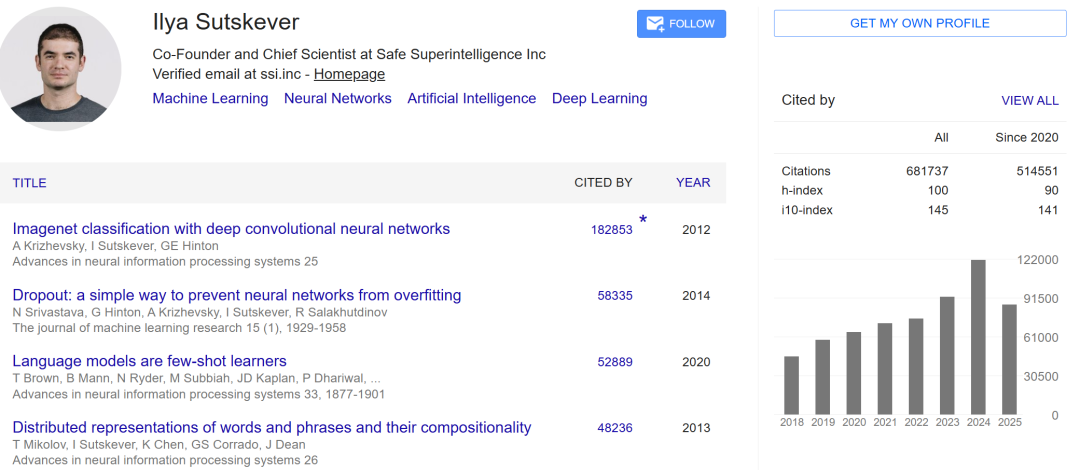Open the Artificial Intelligence topic link
This screenshot has height=470, width=1080.
[471, 99]
